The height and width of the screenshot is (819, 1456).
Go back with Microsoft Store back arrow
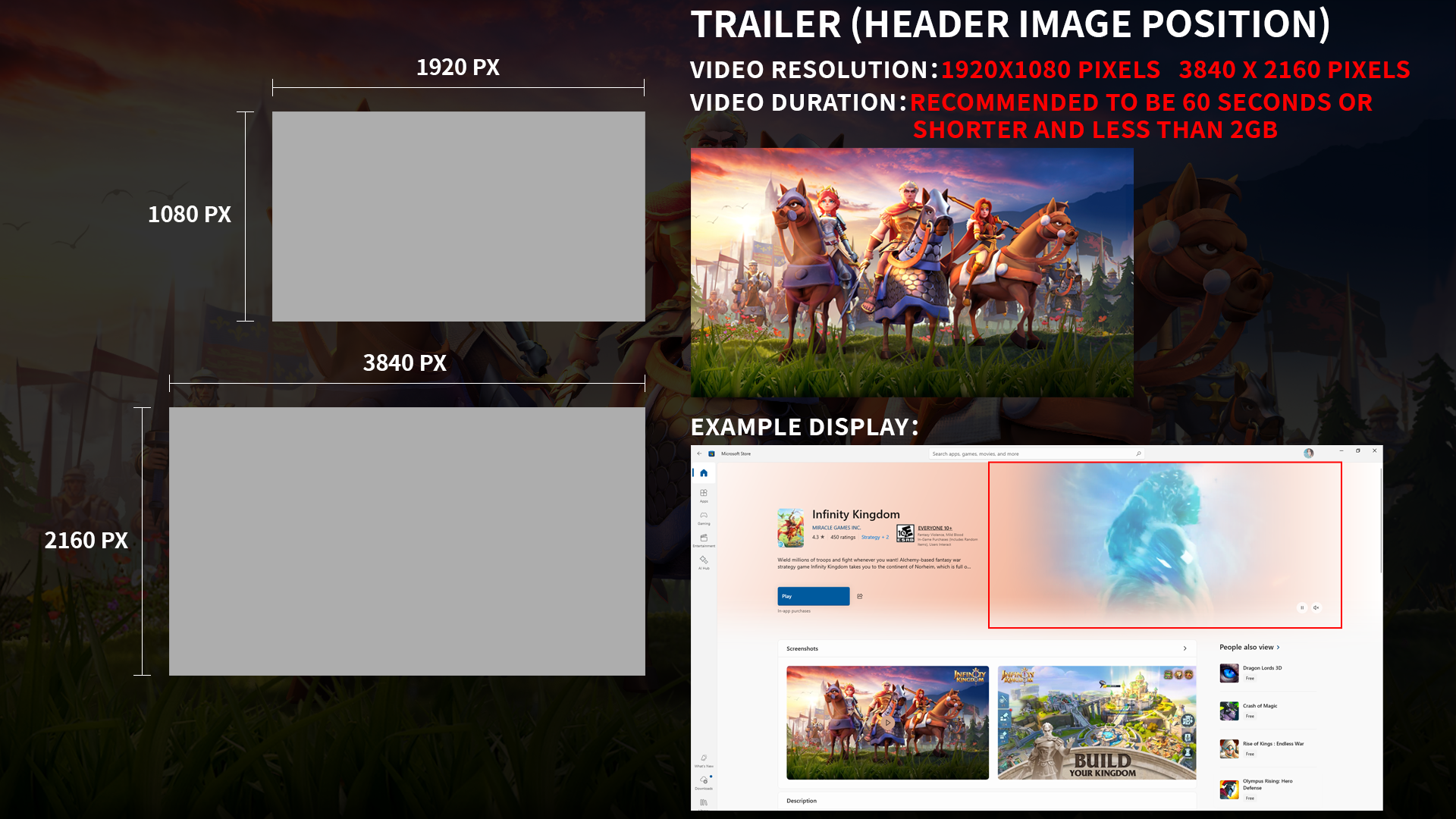coord(699,453)
